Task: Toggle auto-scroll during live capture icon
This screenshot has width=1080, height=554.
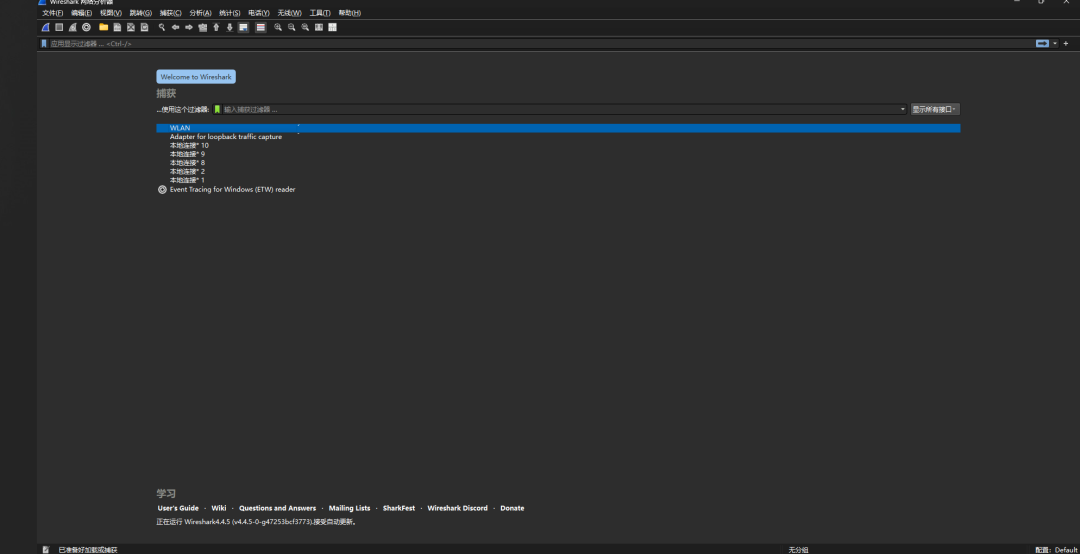Action: pos(243,27)
